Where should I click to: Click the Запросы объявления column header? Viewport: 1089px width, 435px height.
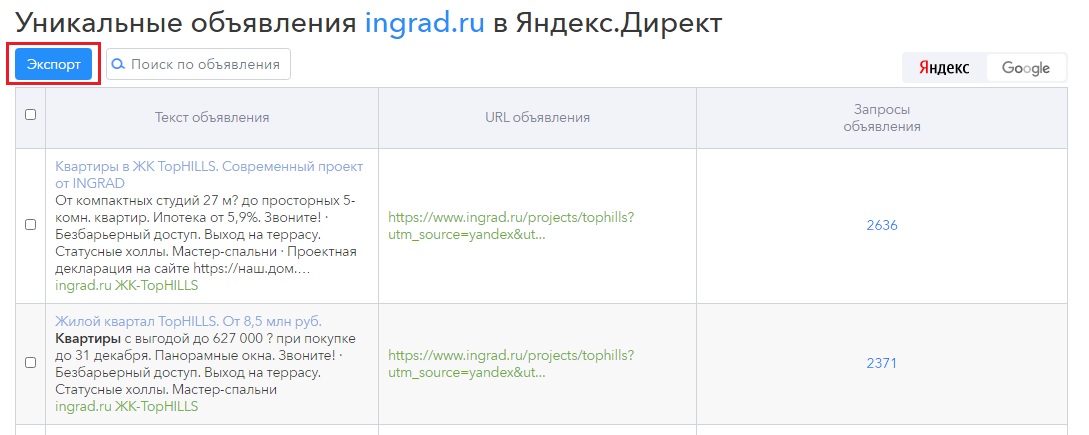click(882, 118)
